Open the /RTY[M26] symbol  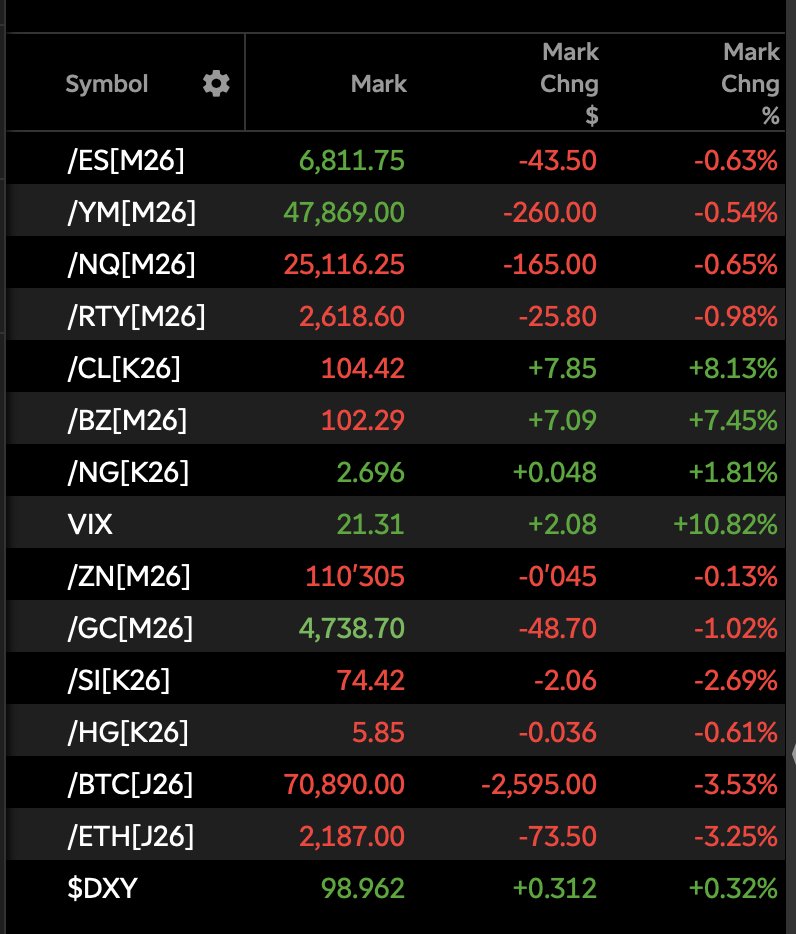pyautogui.click(x=135, y=316)
